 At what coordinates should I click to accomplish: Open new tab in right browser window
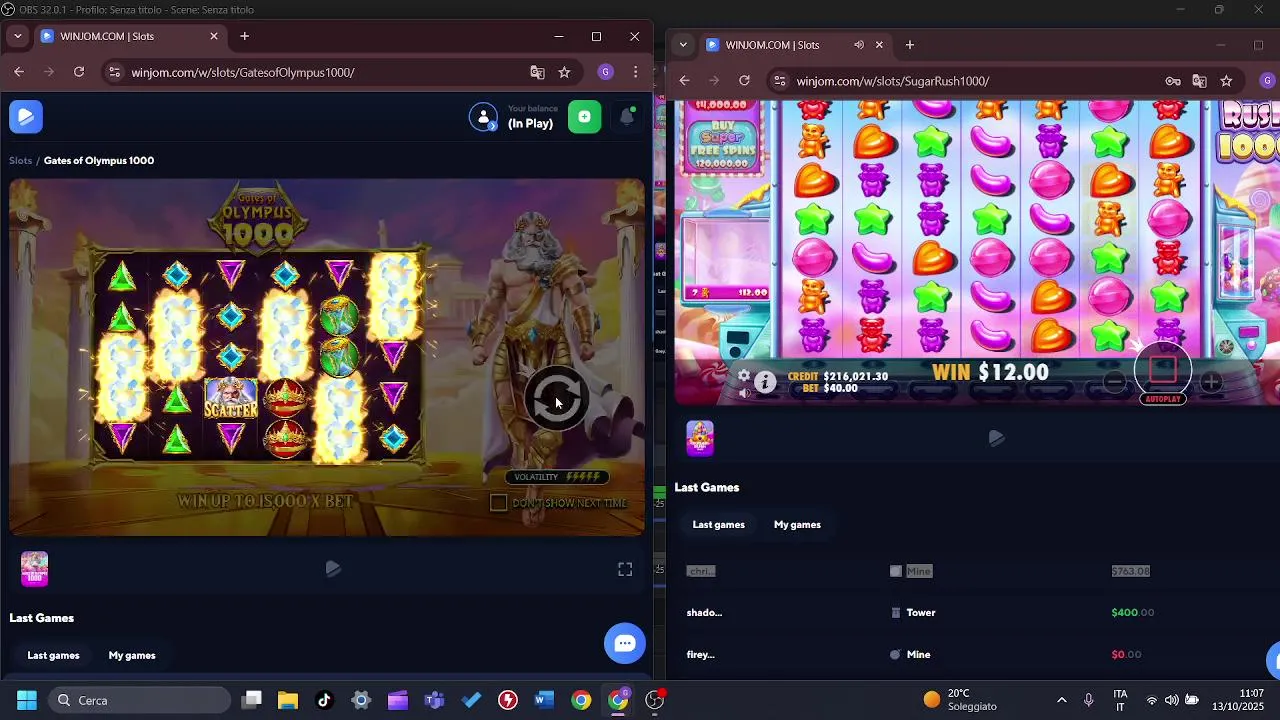pos(909,45)
